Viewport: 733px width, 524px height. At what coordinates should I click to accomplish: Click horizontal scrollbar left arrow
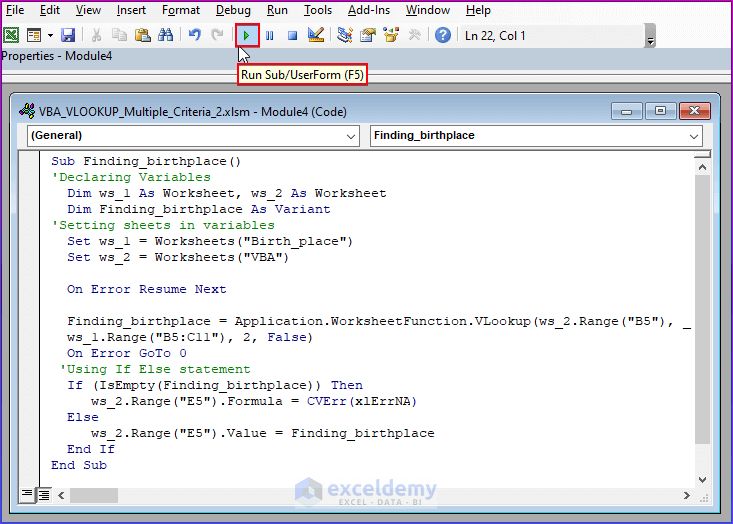pyautogui.click(x=61, y=495)
